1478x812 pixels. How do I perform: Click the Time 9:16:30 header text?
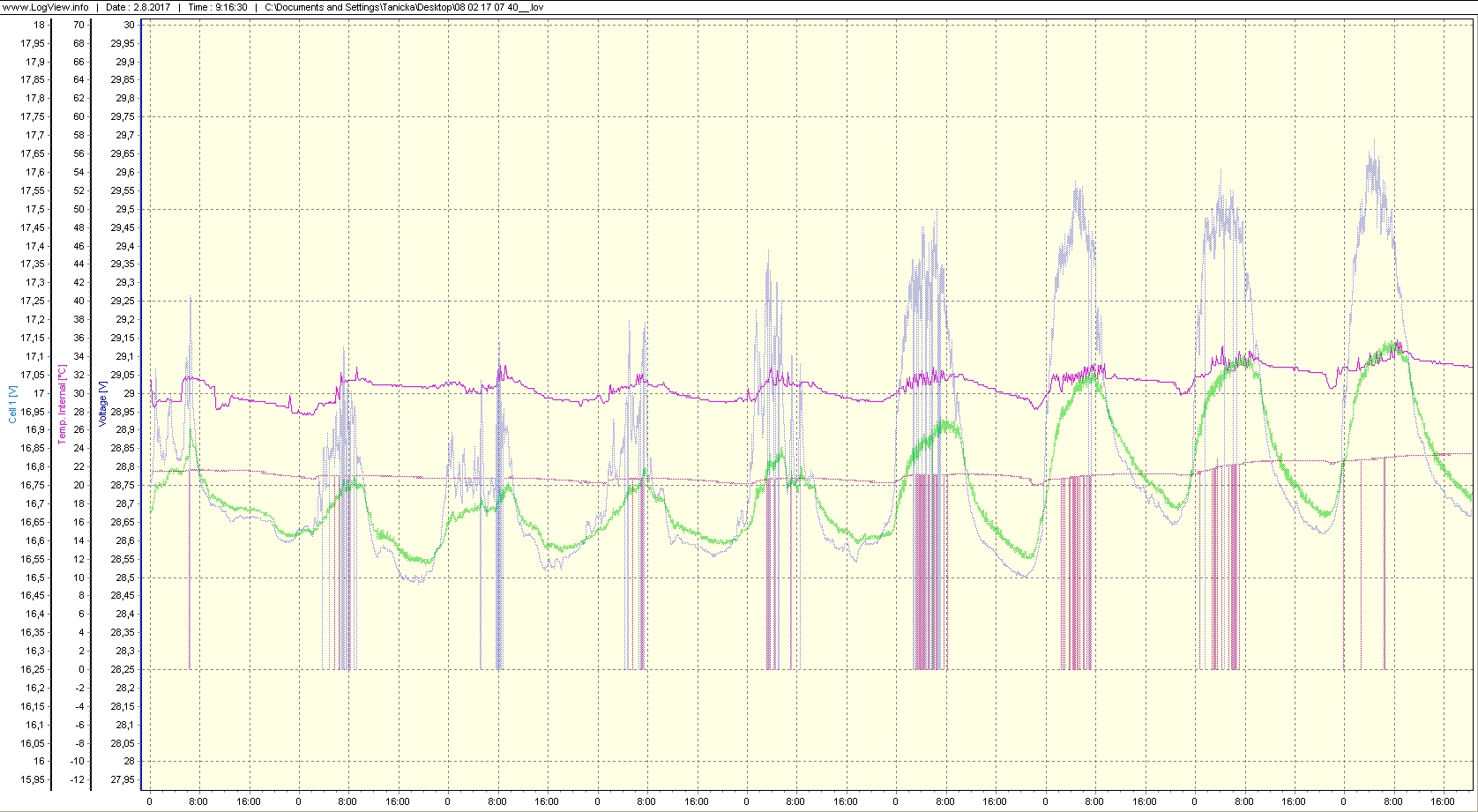click(217, 7)
